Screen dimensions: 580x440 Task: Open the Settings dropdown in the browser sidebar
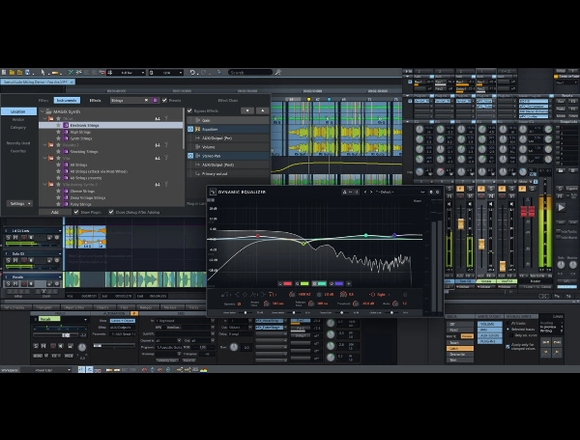click(19, 203)
